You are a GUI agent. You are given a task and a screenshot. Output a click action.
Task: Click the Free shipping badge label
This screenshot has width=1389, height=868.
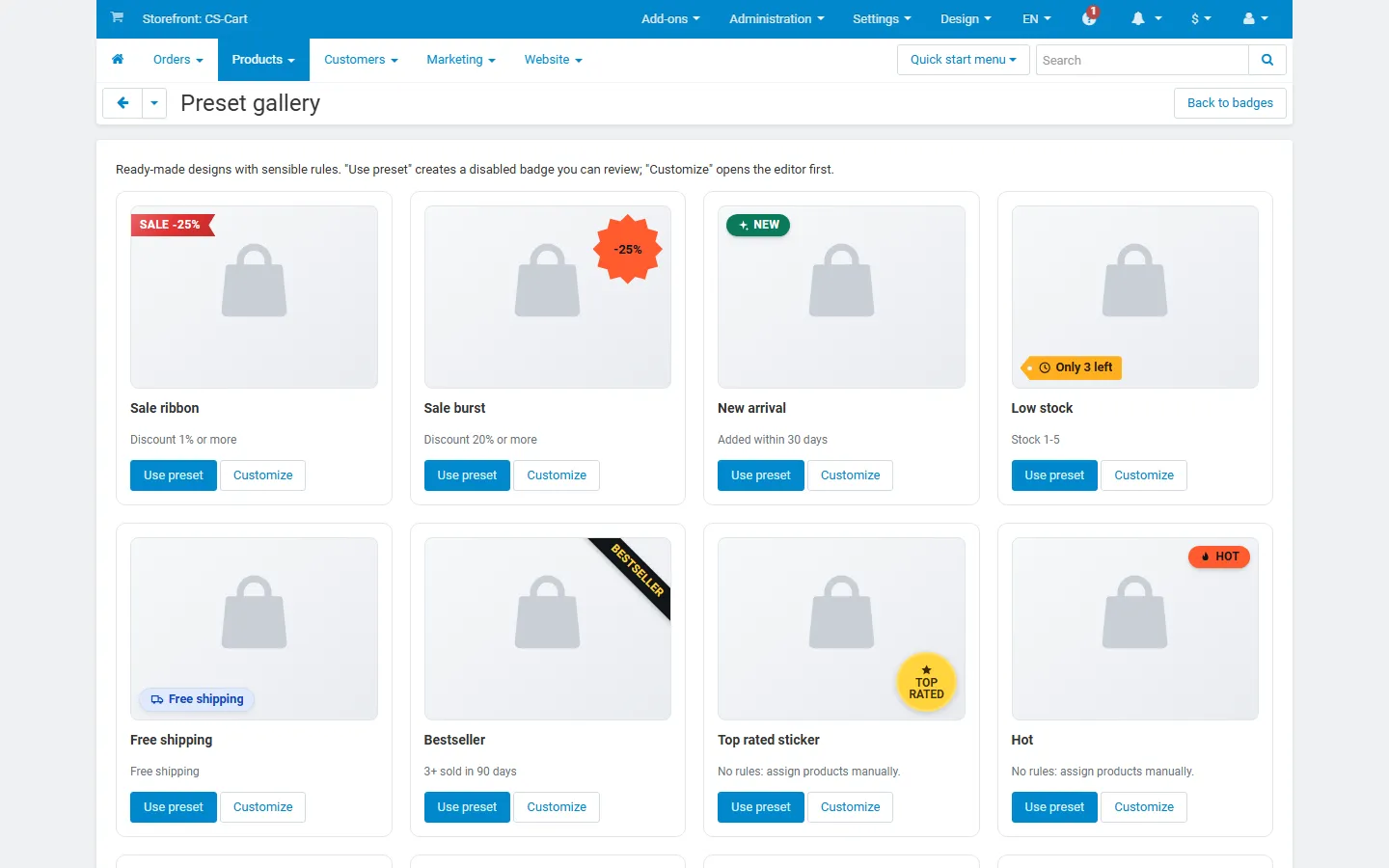(197, 699)
